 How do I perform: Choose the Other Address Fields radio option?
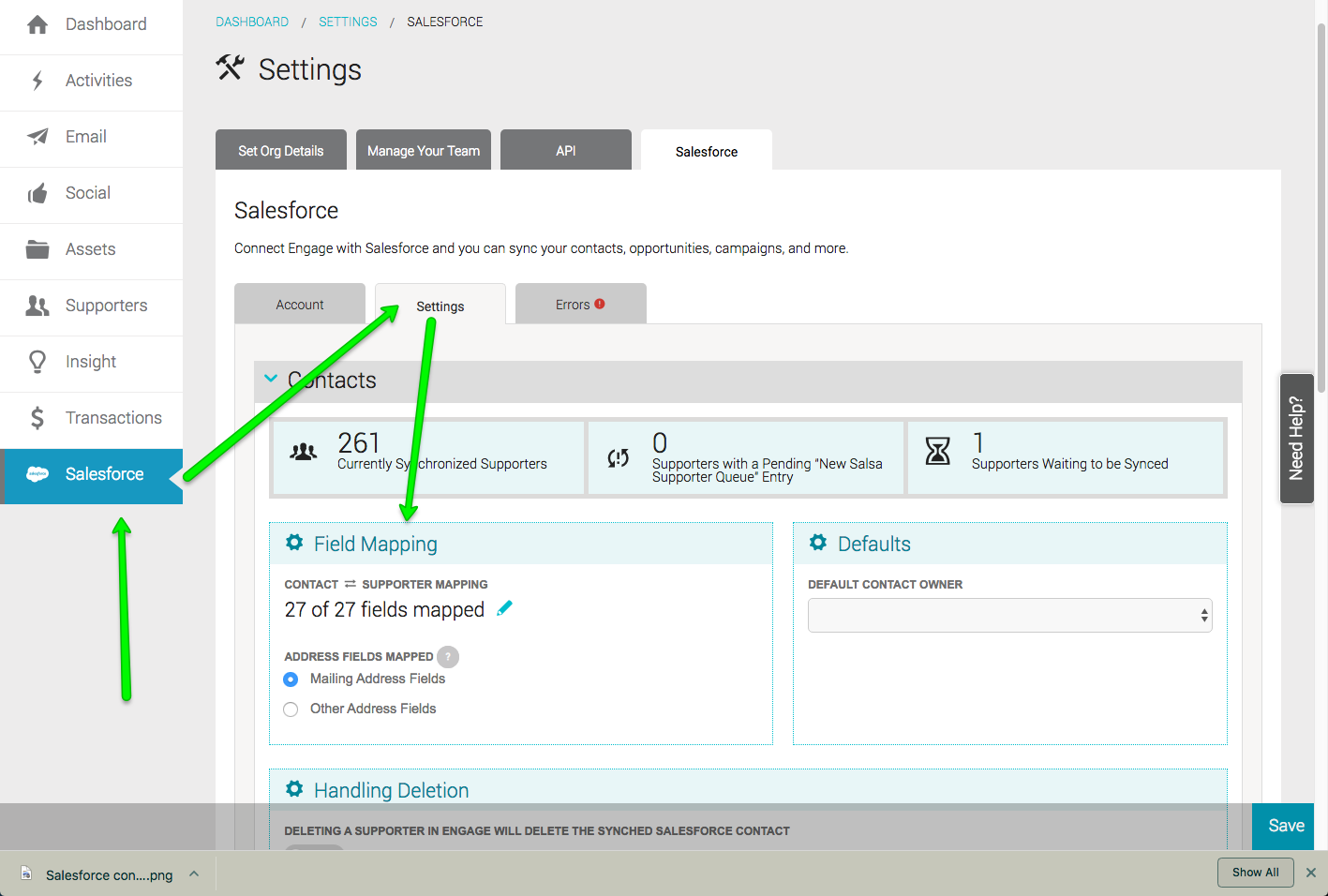(291, 709)
